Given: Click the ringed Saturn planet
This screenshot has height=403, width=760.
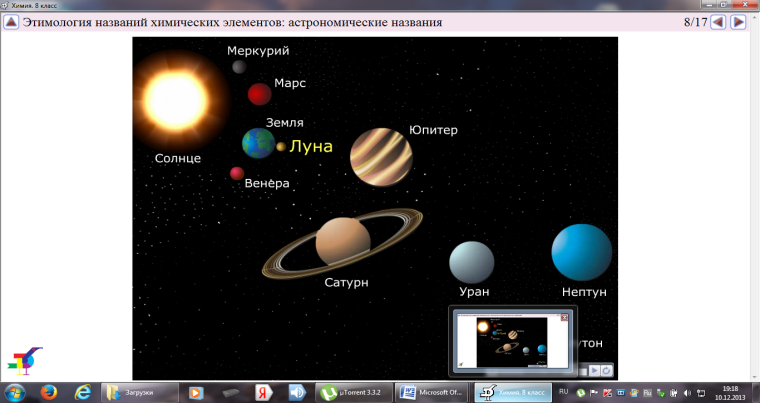Looking at the screenshot, I should [343, 242].
